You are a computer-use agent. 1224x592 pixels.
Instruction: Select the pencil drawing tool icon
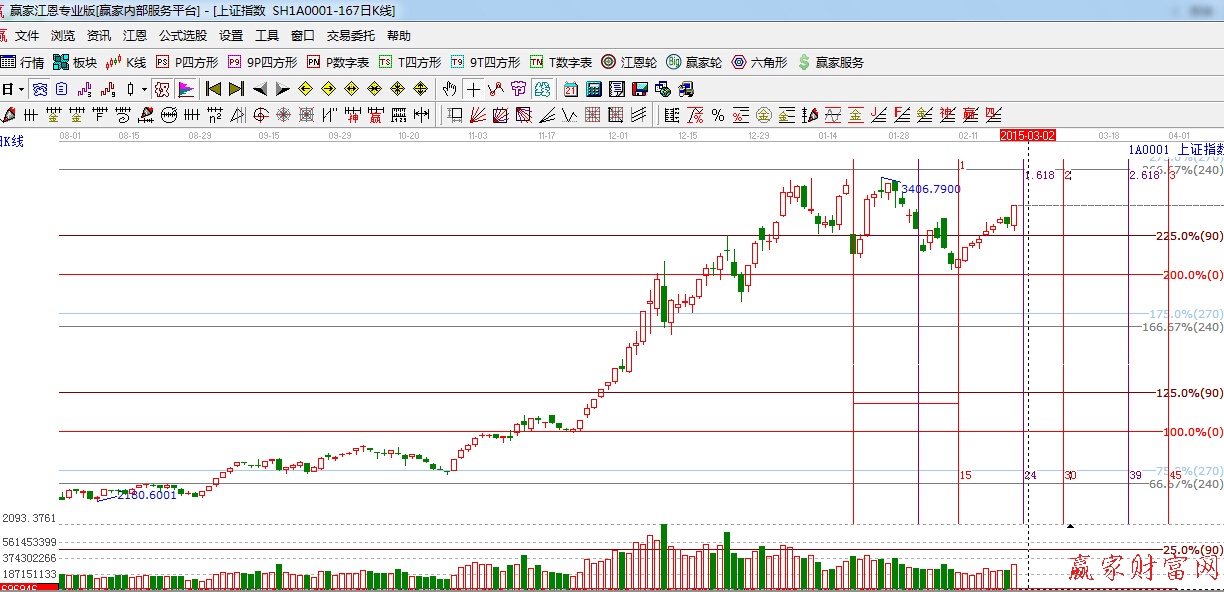click(x=8, y=115)
